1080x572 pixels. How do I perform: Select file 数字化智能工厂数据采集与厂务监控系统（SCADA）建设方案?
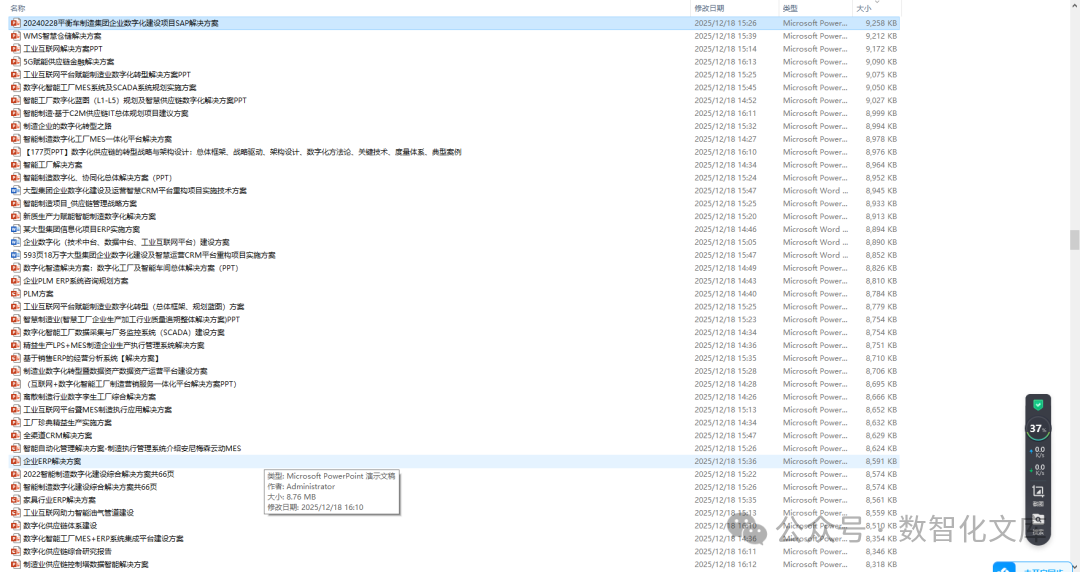coord(124,332)
